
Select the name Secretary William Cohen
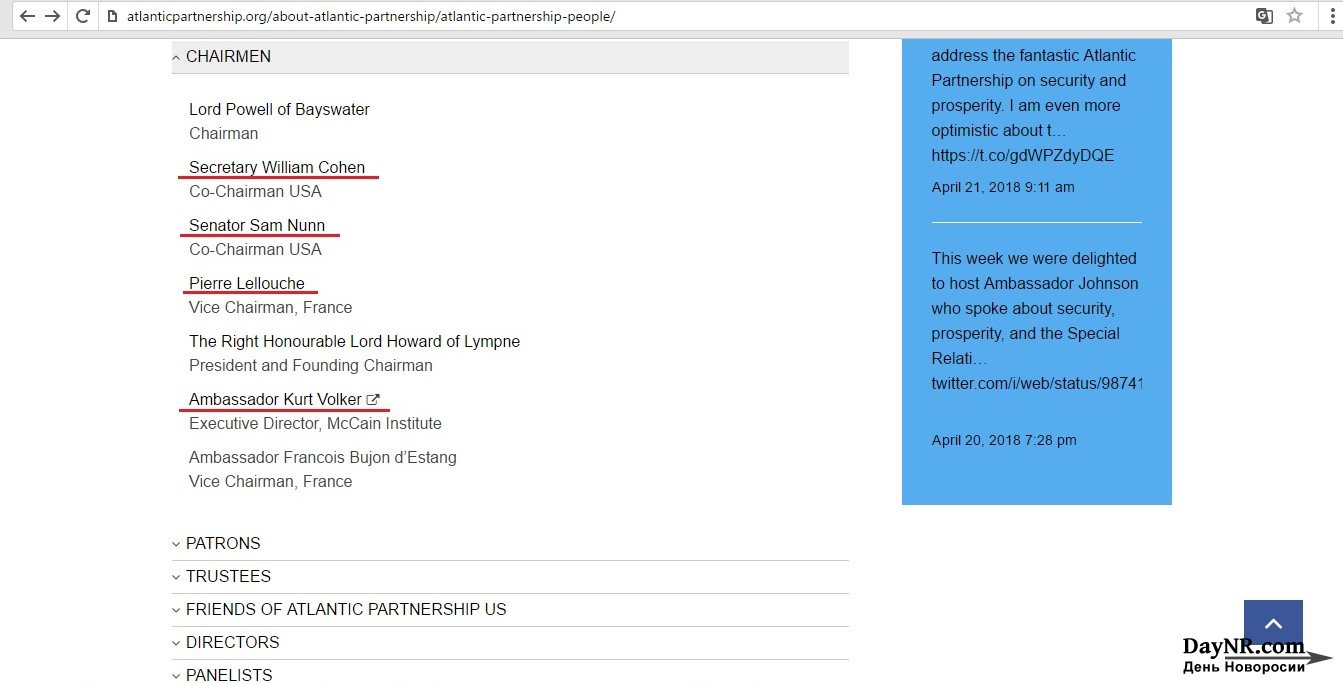click(x=277, y=167)
